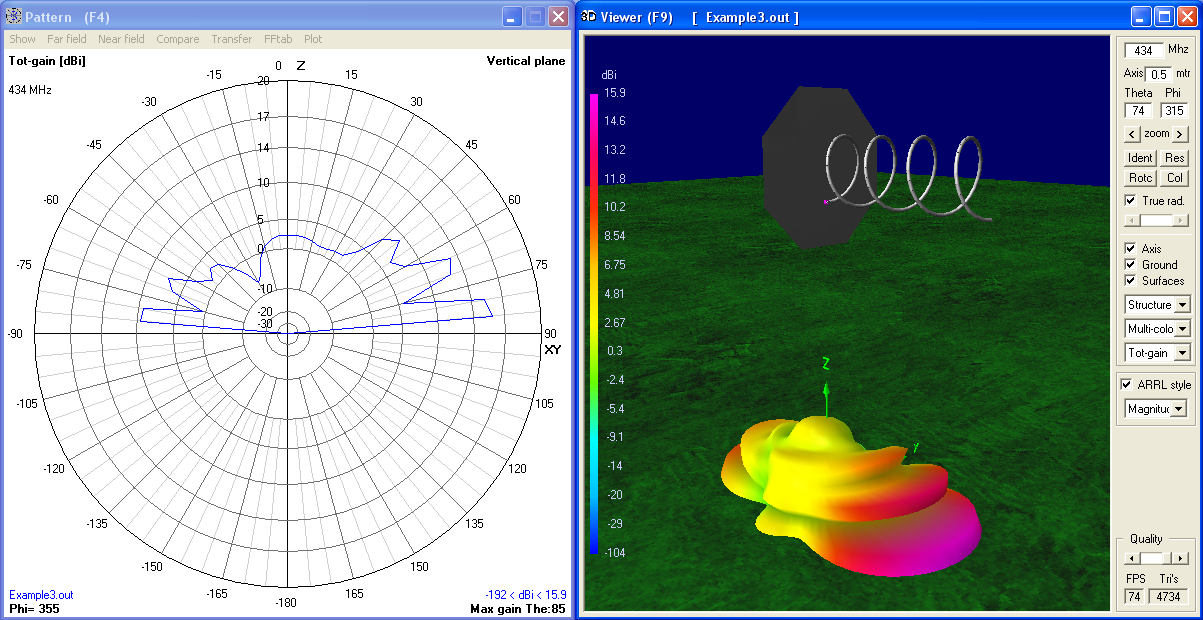Uncheck the True rad. checkbox
Viewport: 1203px width, 620px height.
1130,200
